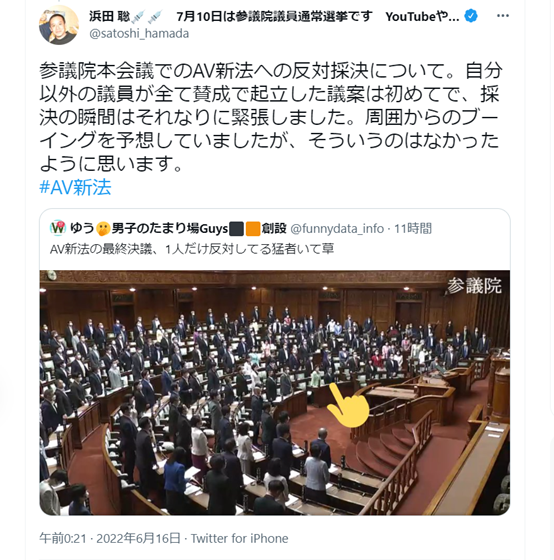The image size is (554, 560).
Task: Play the 参議院 chamber video thumbnail
Action: click(x=275, y=392)
